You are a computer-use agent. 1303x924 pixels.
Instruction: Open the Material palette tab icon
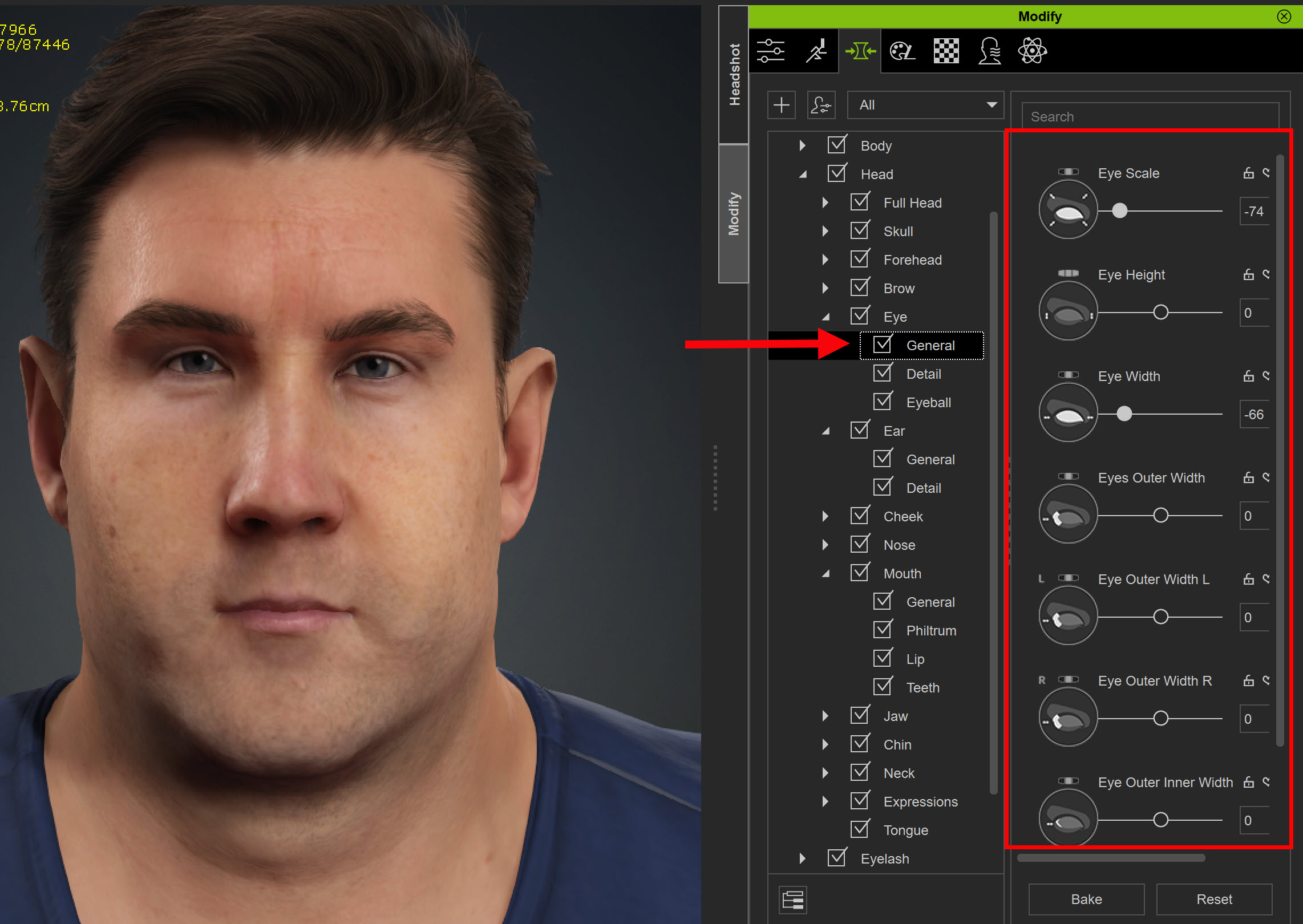[x=903, y=51]
